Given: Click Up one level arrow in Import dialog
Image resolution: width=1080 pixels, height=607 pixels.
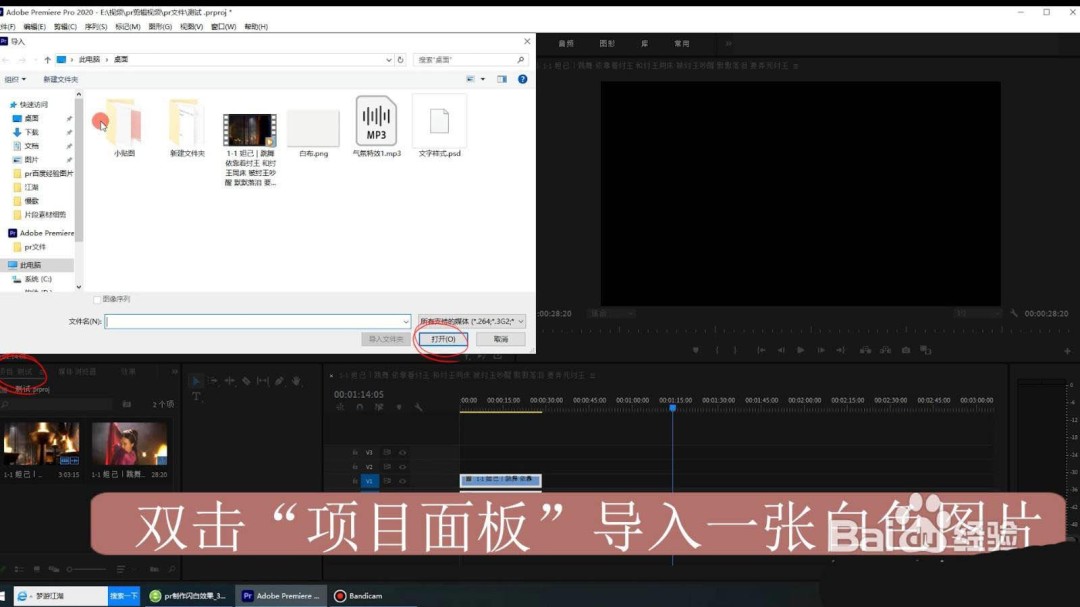Looking at the screenshot, I should click(48, 60).
